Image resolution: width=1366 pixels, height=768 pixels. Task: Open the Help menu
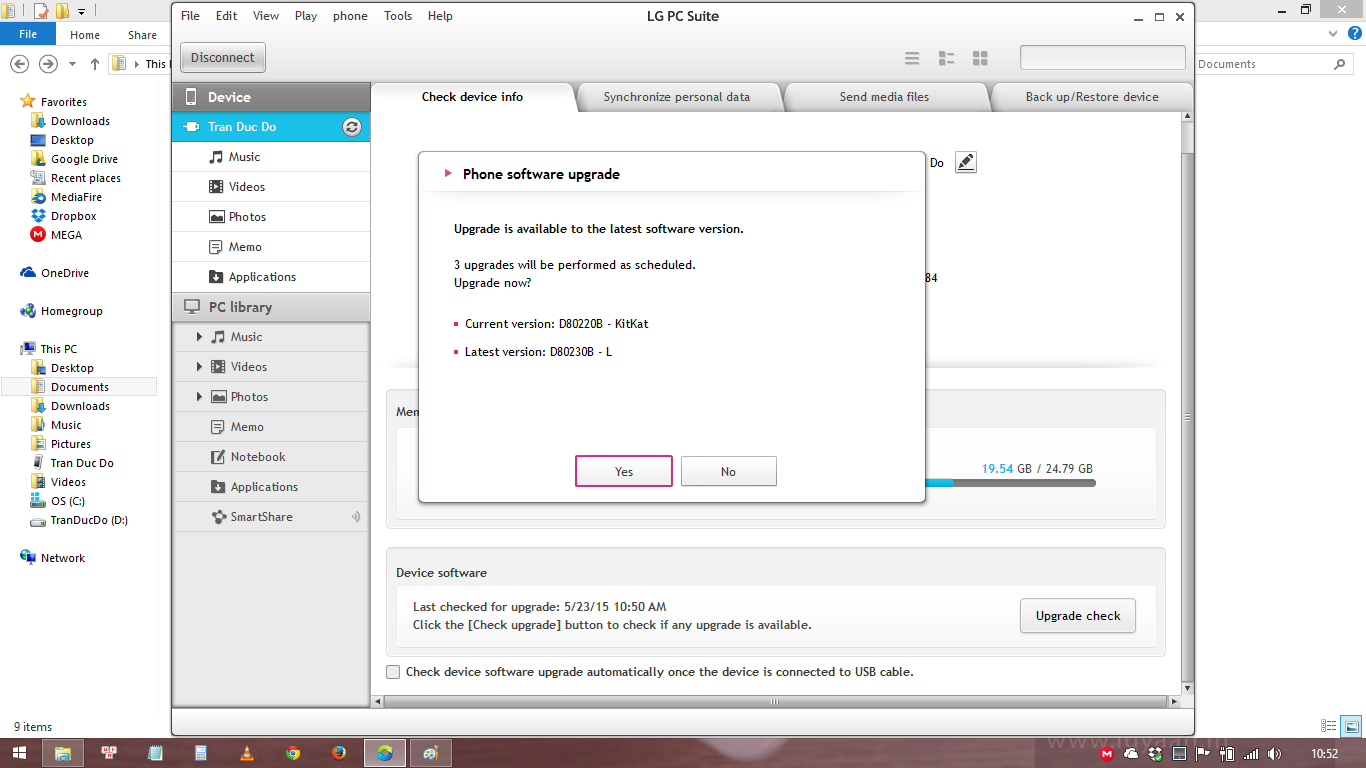coord(440,16)
